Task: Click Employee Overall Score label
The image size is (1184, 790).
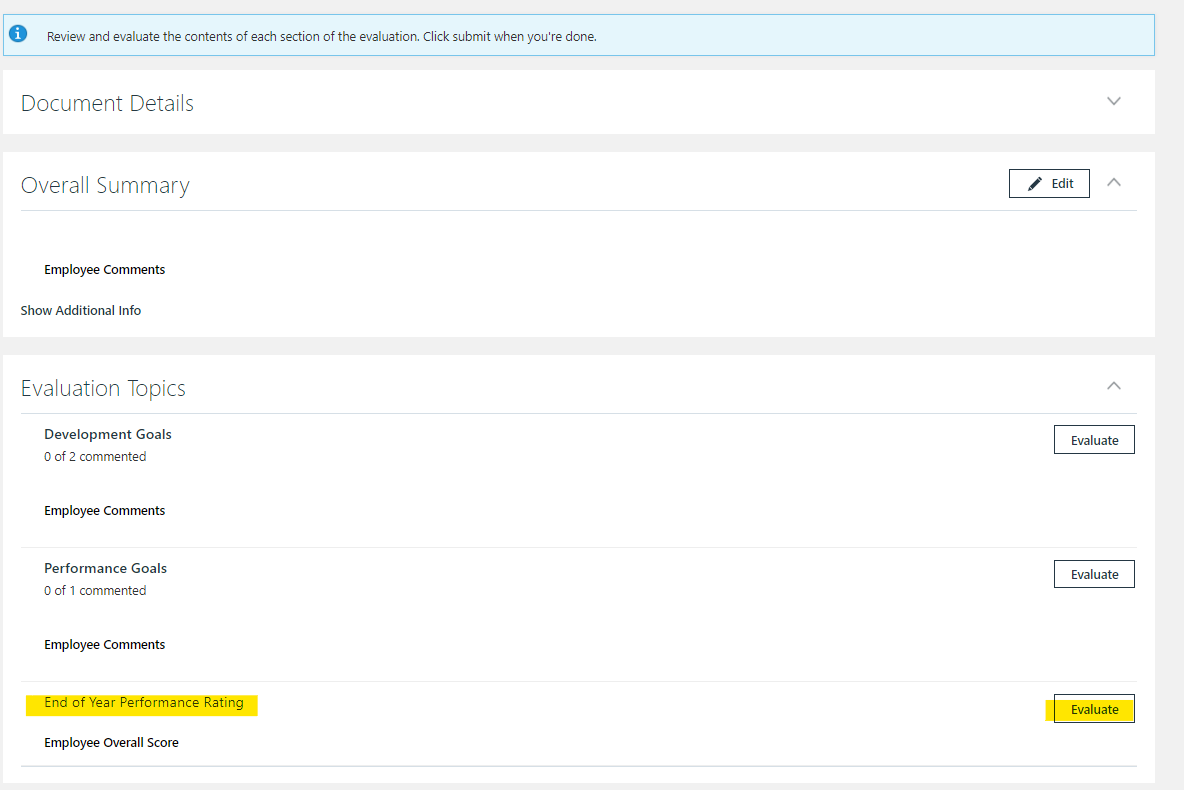Action: (x=111, y=742)
